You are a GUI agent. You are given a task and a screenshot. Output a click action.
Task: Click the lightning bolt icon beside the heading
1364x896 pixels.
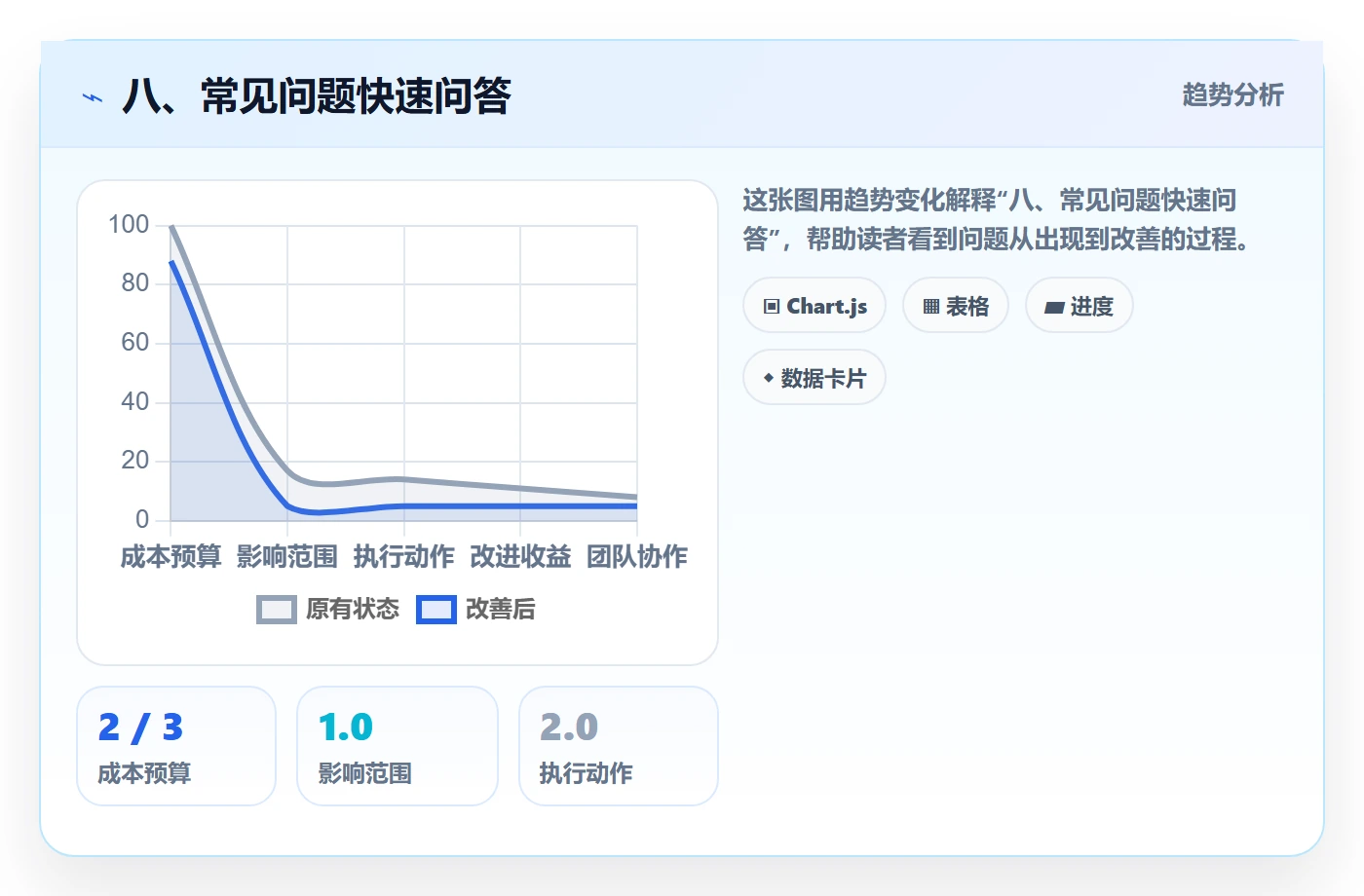pos(93,97)
